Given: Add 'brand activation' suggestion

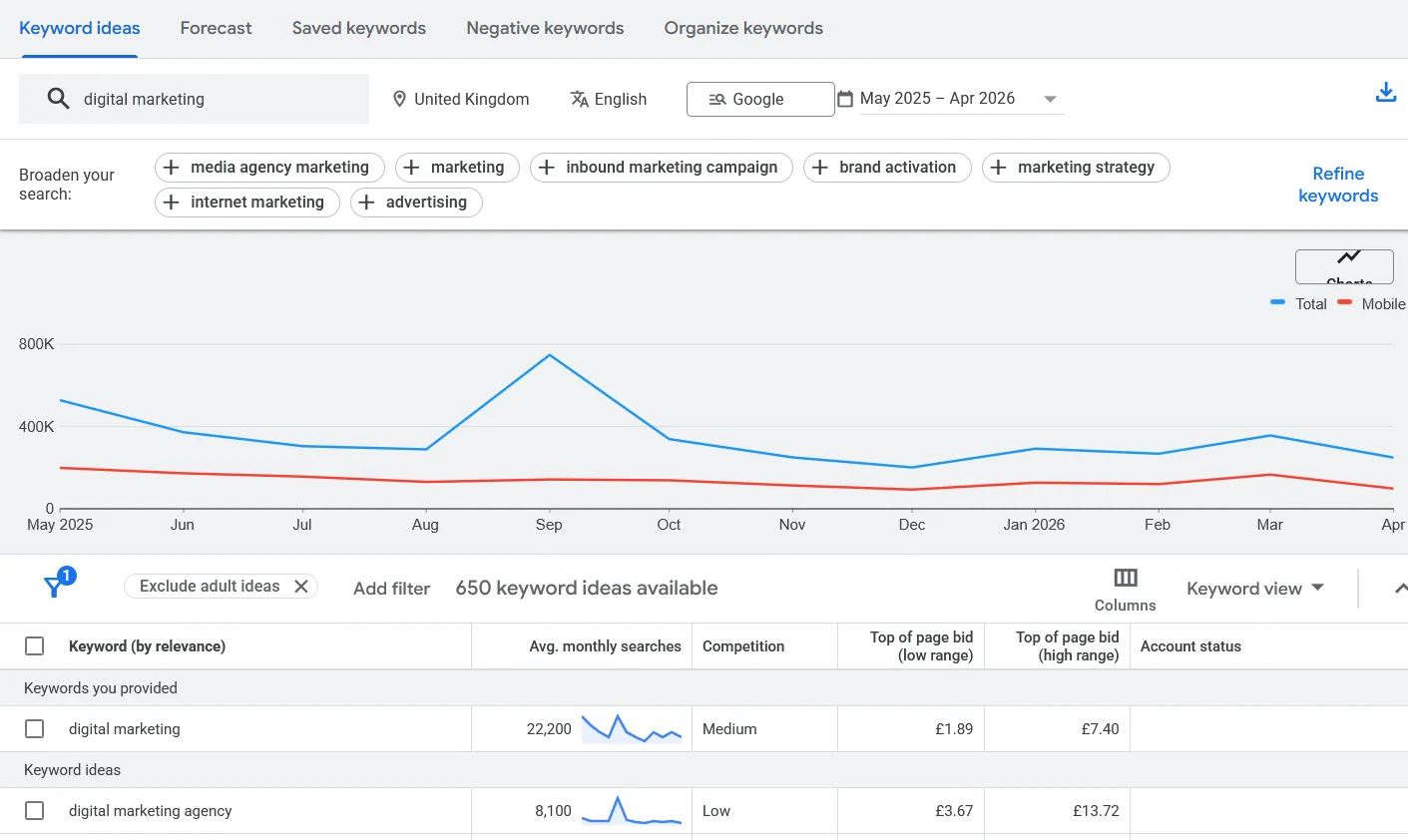Looking at the screenshot, I should point(887,168).
